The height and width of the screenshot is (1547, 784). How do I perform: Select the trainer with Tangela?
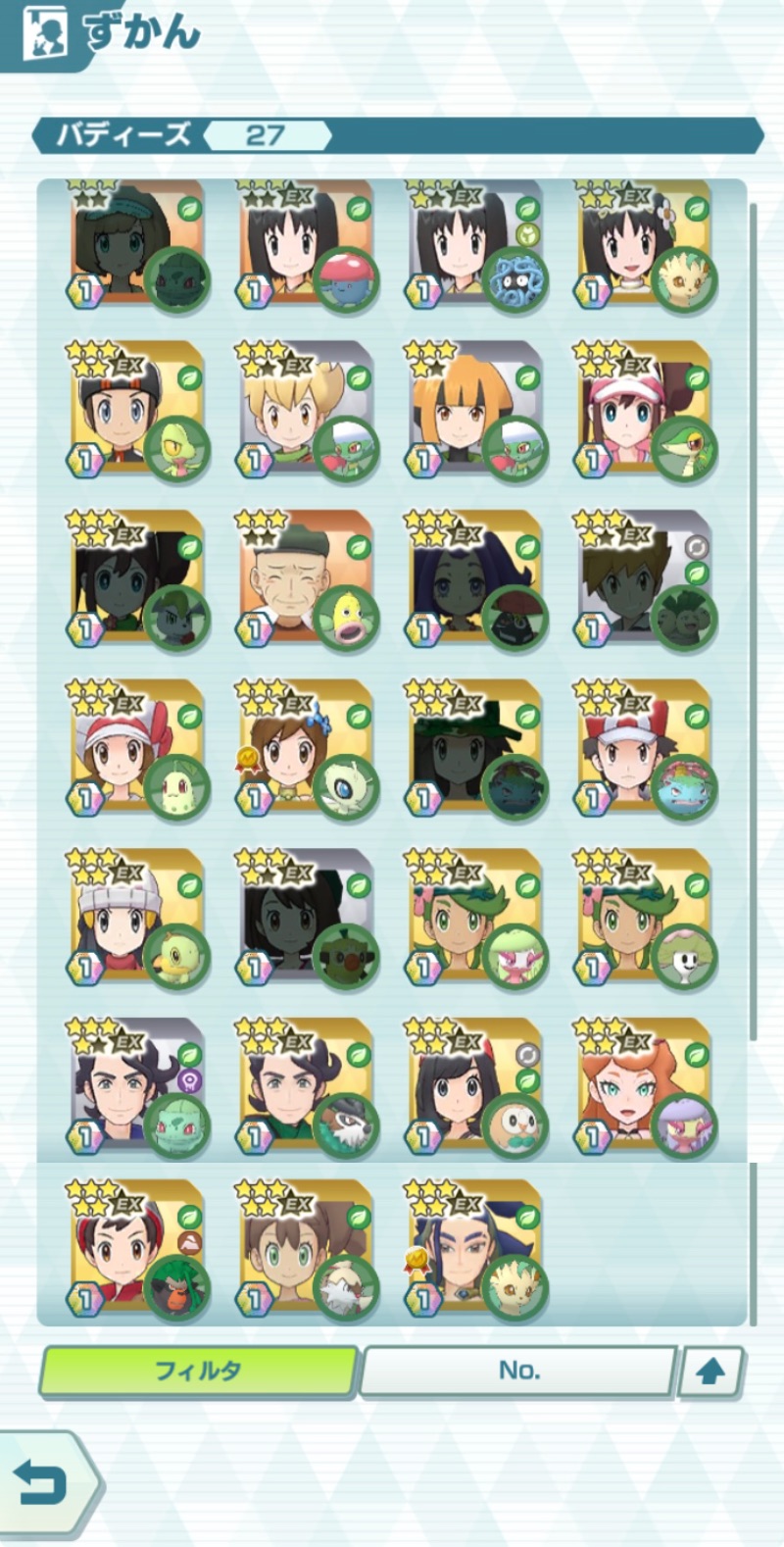[475, 243]
